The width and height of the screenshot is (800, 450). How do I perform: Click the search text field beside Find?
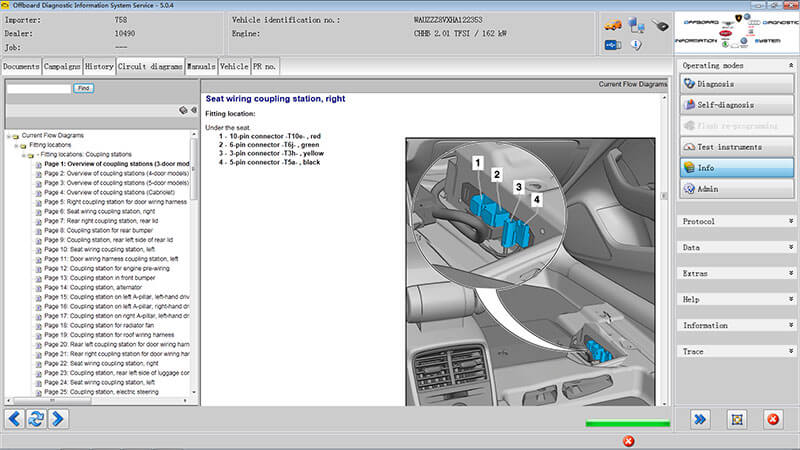pos(39,89)
